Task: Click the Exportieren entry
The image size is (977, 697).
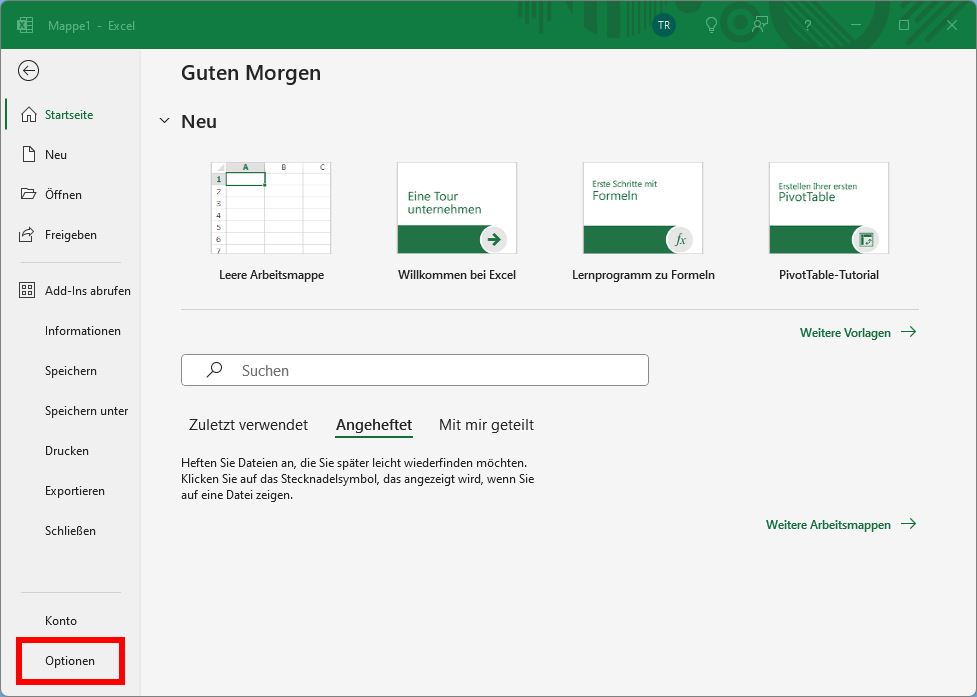Action: [x=74, y=490]
